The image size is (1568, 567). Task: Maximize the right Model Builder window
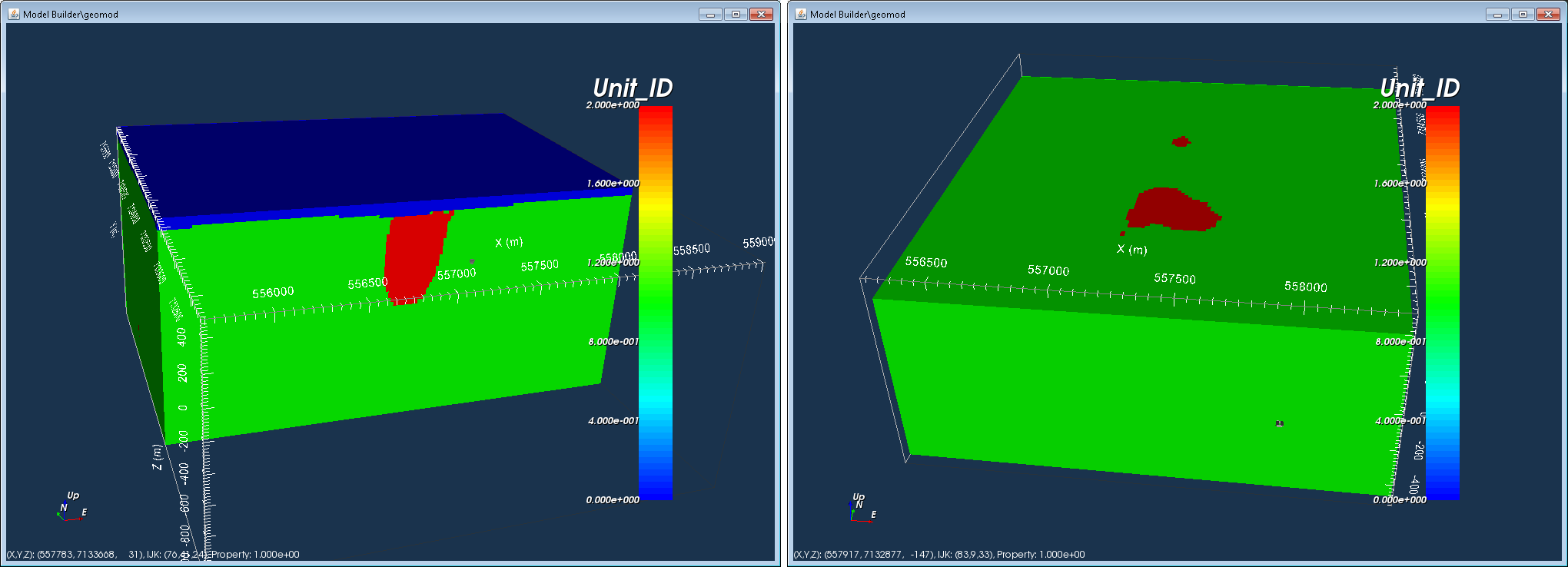point(1523,14)
